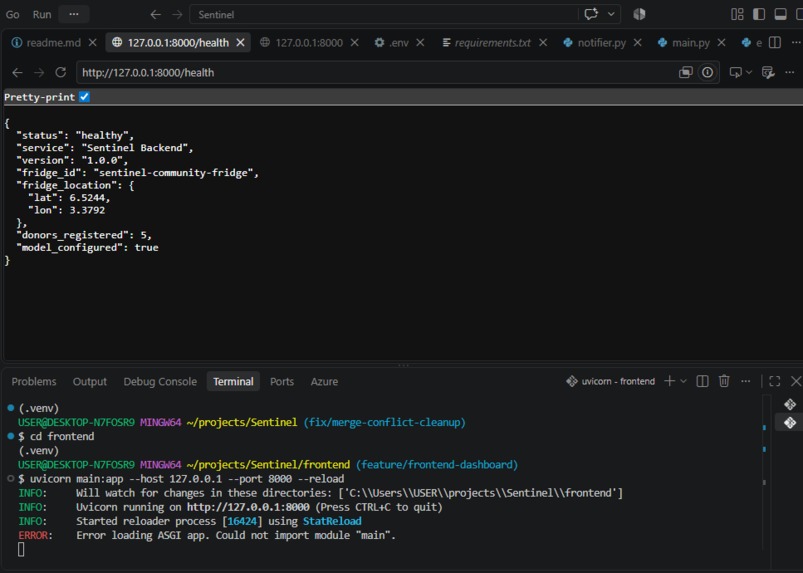Switch to the Output panel tab

pos(90,381)
